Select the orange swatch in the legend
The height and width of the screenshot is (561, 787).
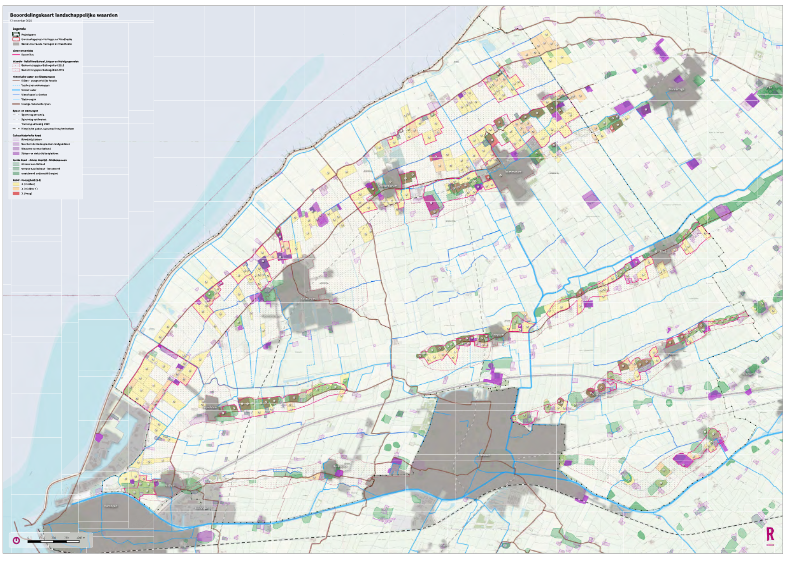(16, 187)
